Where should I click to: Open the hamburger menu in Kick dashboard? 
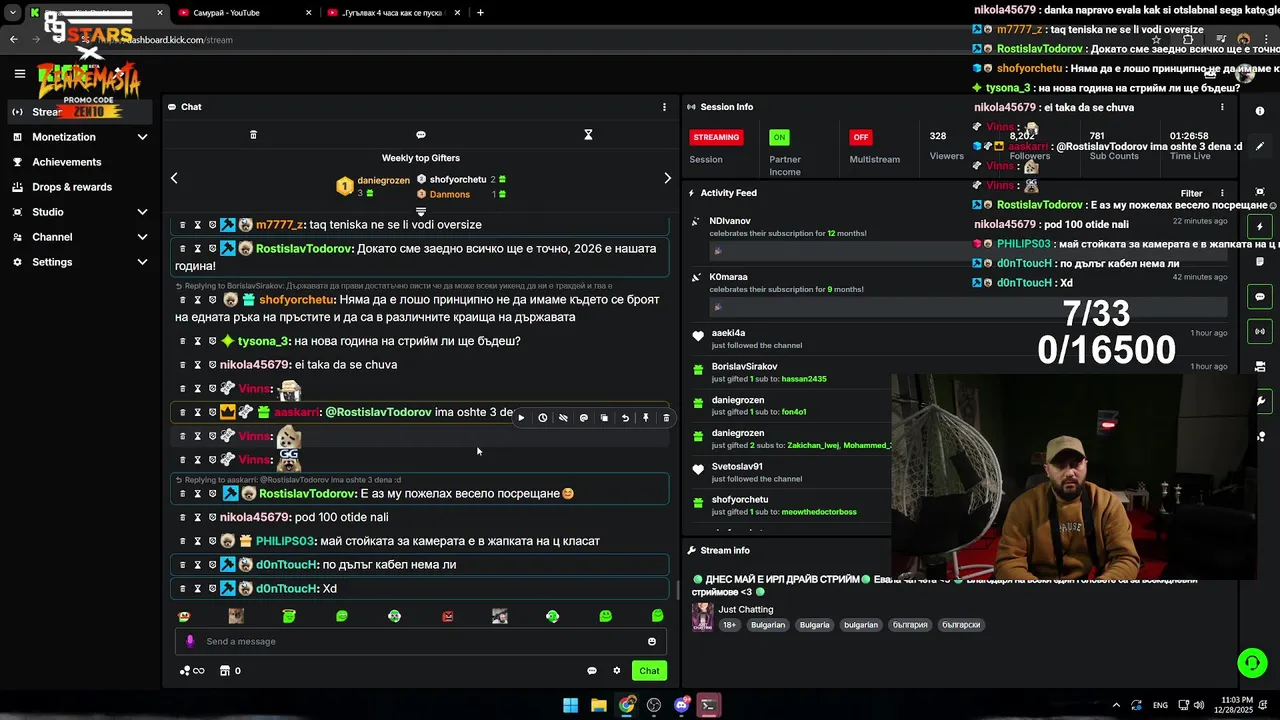point(19,73)
